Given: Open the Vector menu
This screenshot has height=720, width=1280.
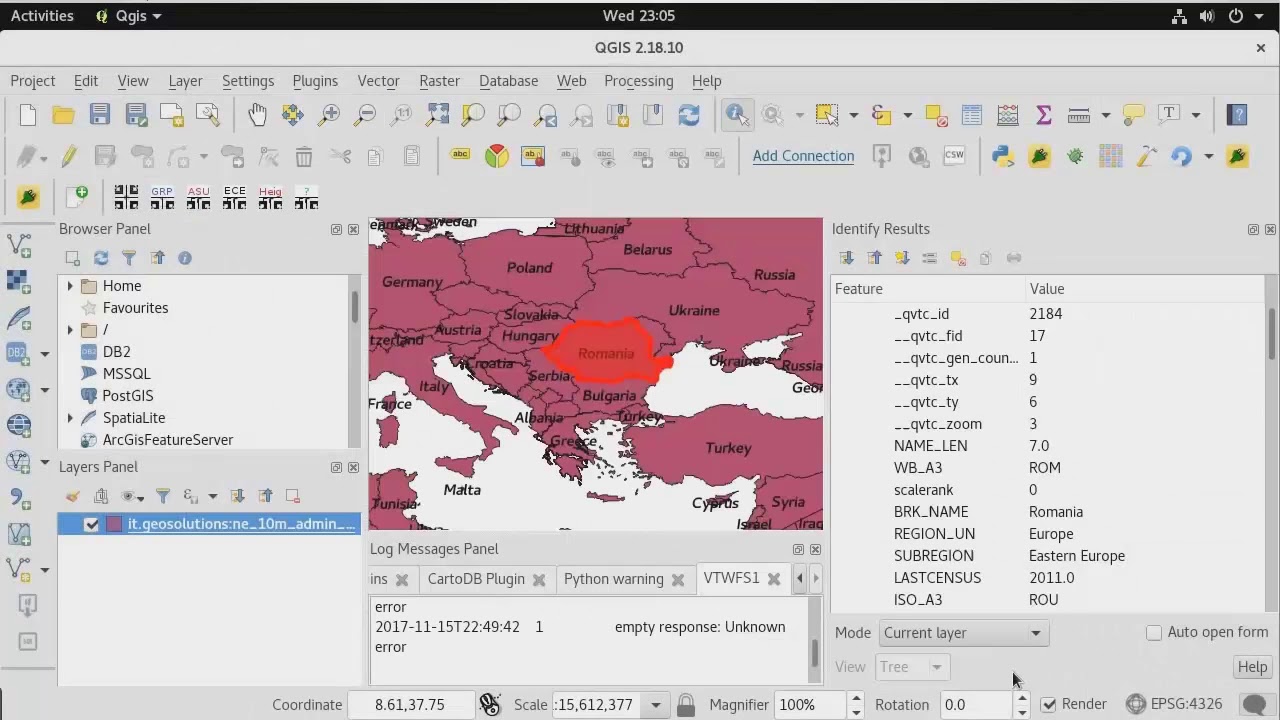Looking at the screenshot, I should point(378,81).
